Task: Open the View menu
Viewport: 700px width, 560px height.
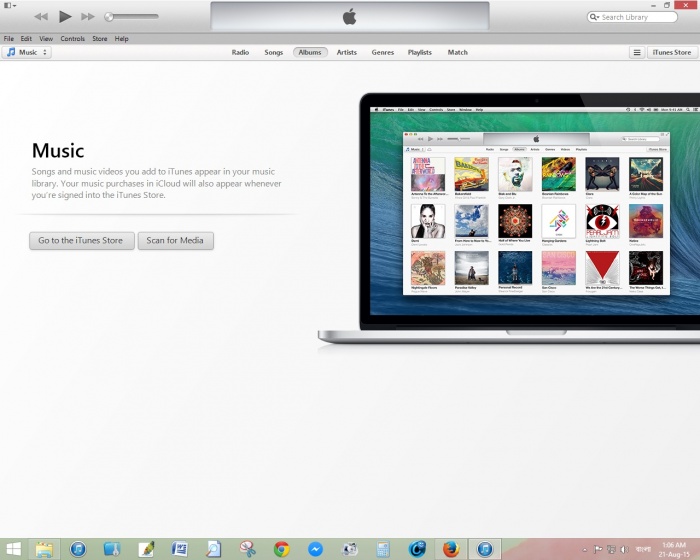Action: coord(46,39)
